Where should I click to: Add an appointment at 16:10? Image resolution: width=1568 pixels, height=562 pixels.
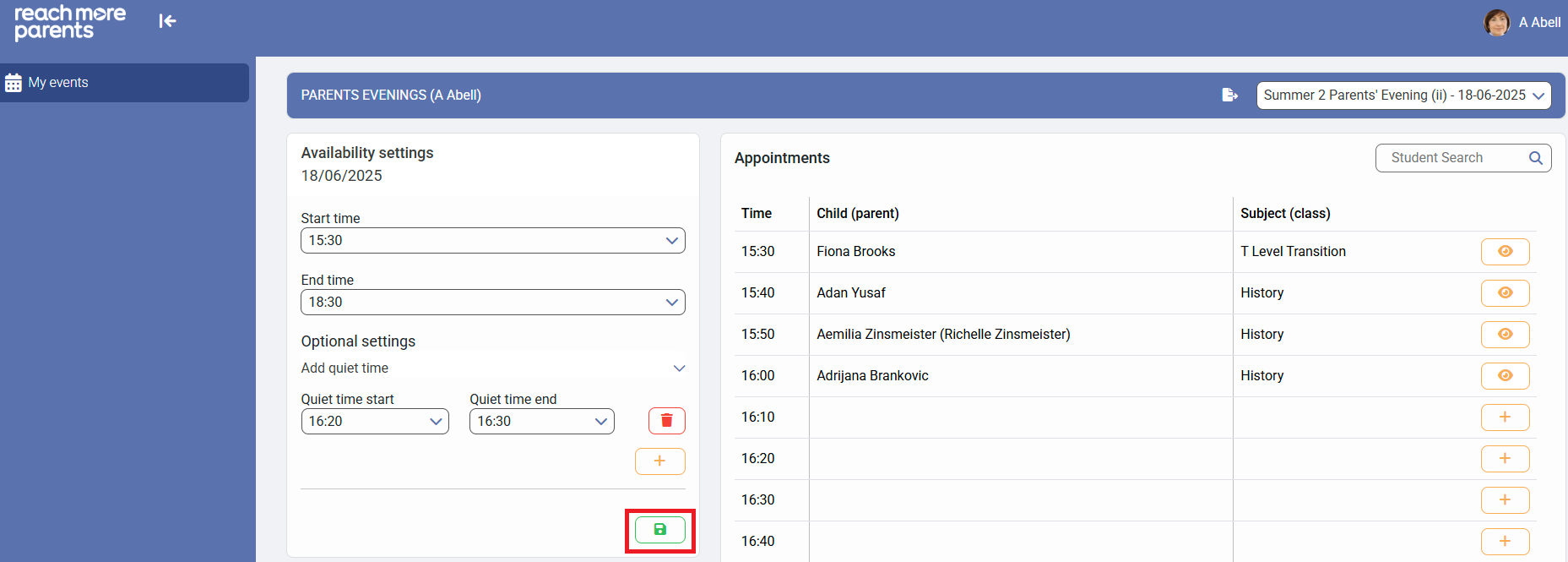(x=1505, y=417)
